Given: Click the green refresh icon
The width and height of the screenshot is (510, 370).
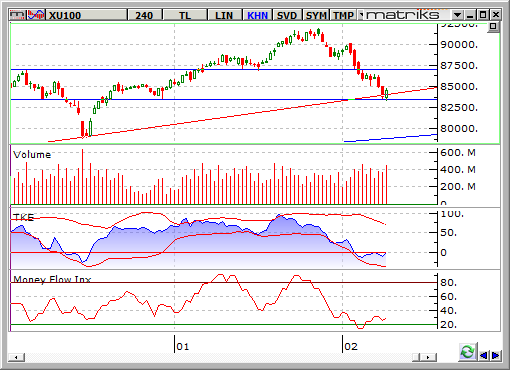Looking at the screenshot, I should (x=467, y=352).
